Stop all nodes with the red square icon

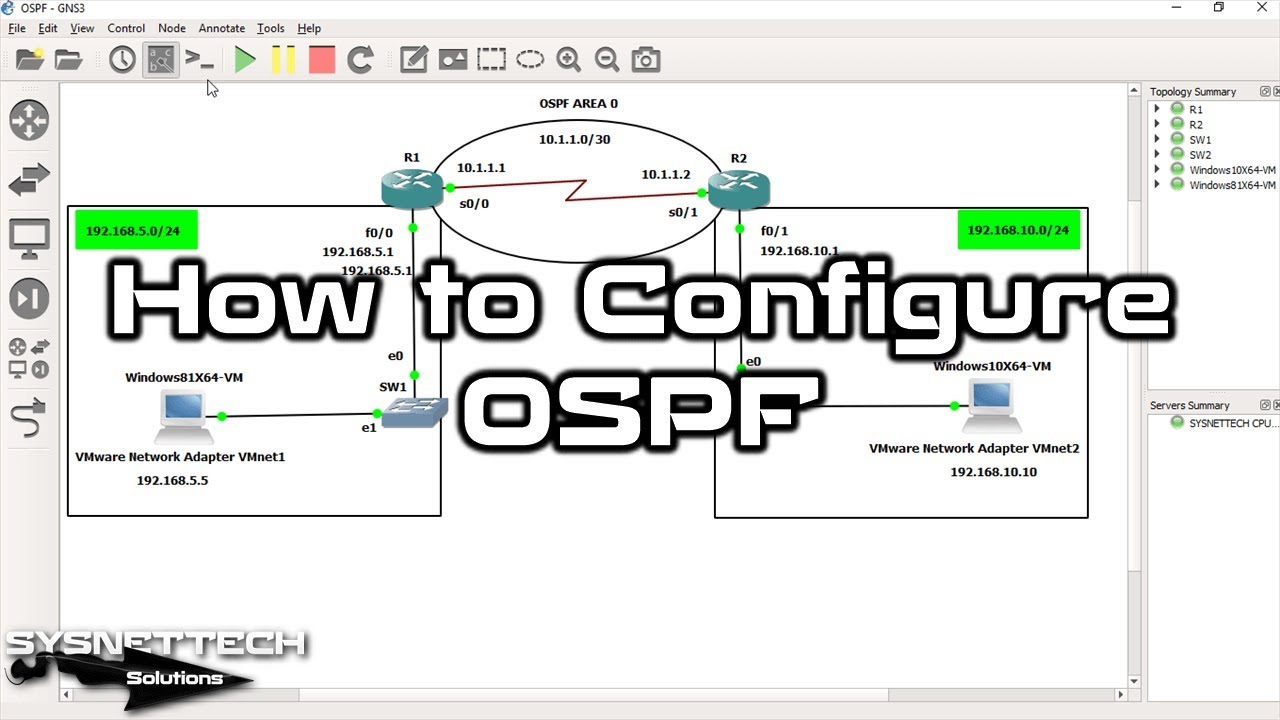pyautogui.click(x=322, y=60)
